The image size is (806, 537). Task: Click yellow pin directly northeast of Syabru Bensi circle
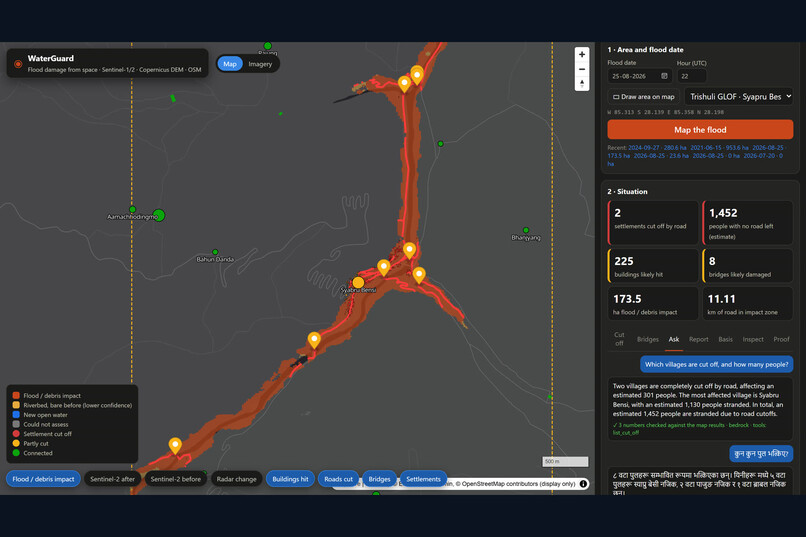[383, 267]
